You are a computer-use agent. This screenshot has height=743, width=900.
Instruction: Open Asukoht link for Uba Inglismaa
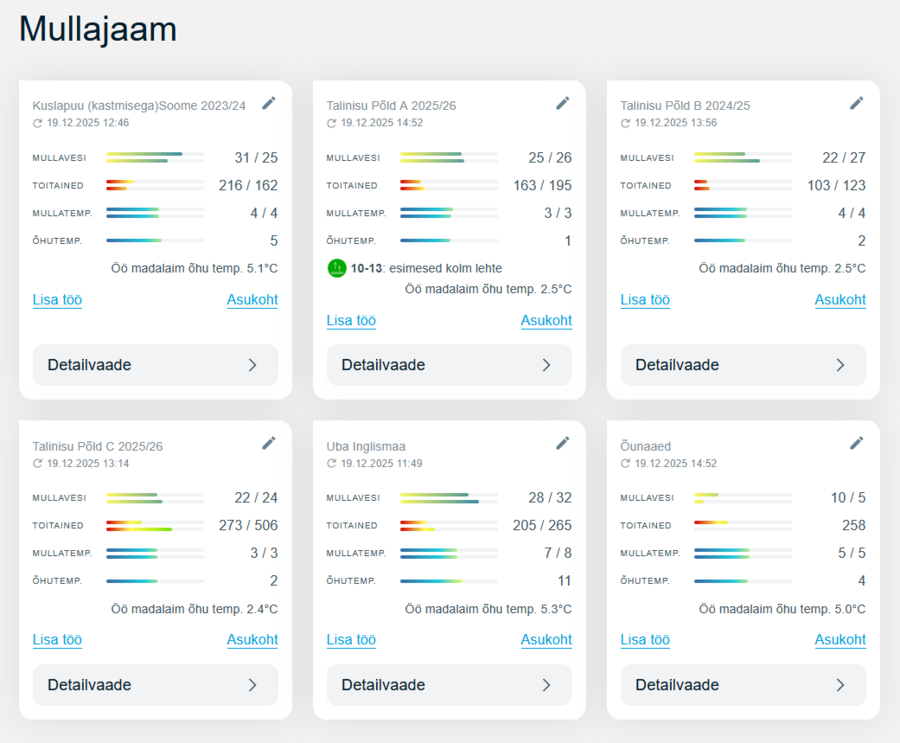coord(546,640)
